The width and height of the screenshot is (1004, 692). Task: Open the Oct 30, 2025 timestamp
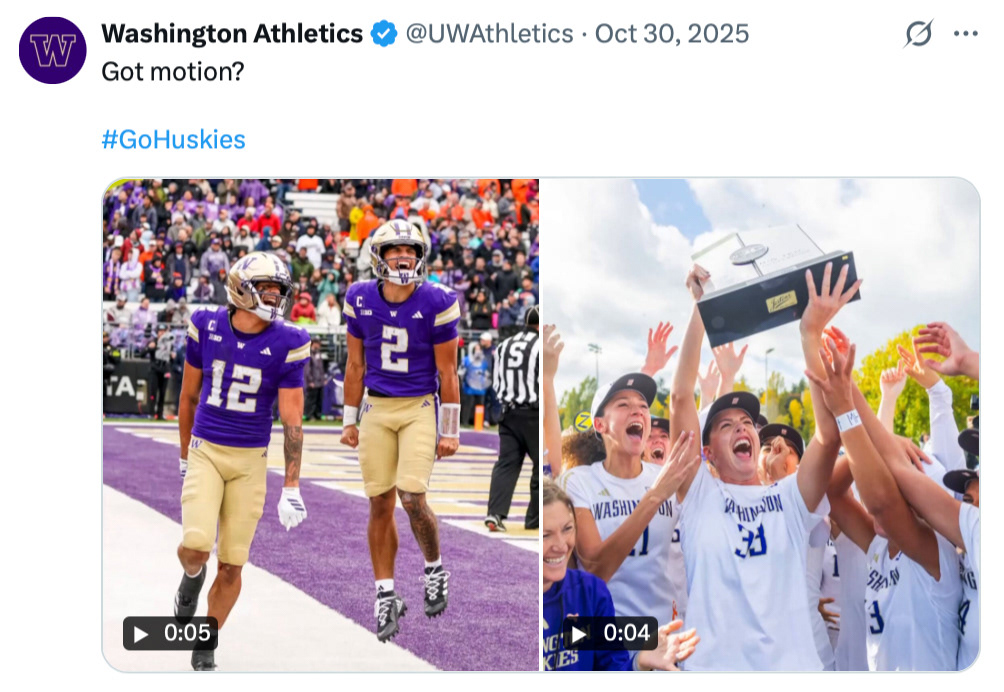671,34
